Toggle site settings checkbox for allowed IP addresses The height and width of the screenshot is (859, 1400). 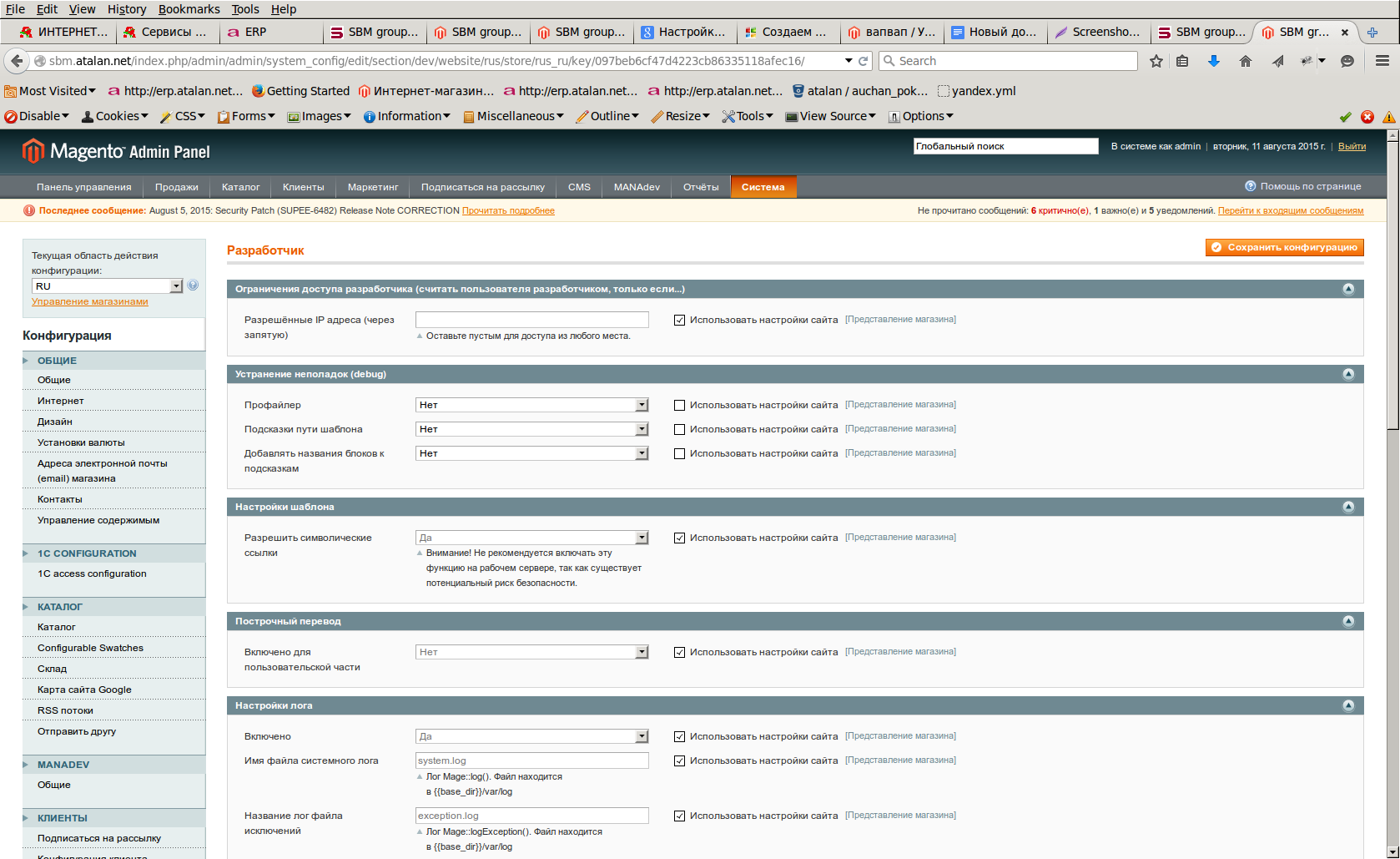[679, 320]
